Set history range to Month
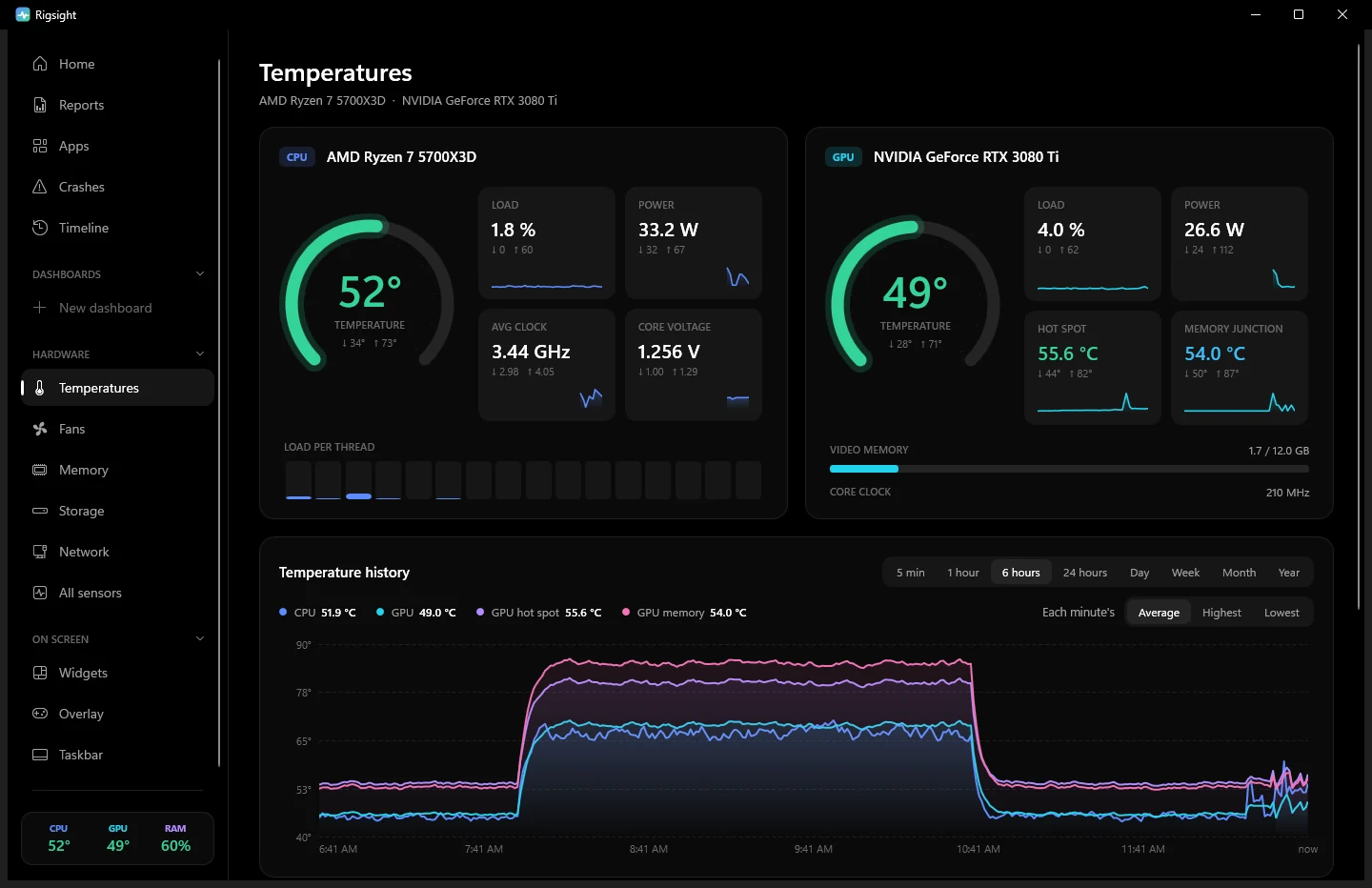The image size is (1372, 888). 1239,573
